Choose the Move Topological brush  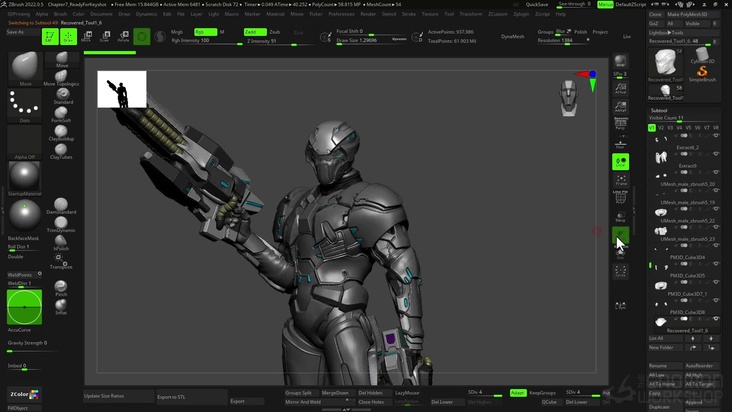point(61,78)
